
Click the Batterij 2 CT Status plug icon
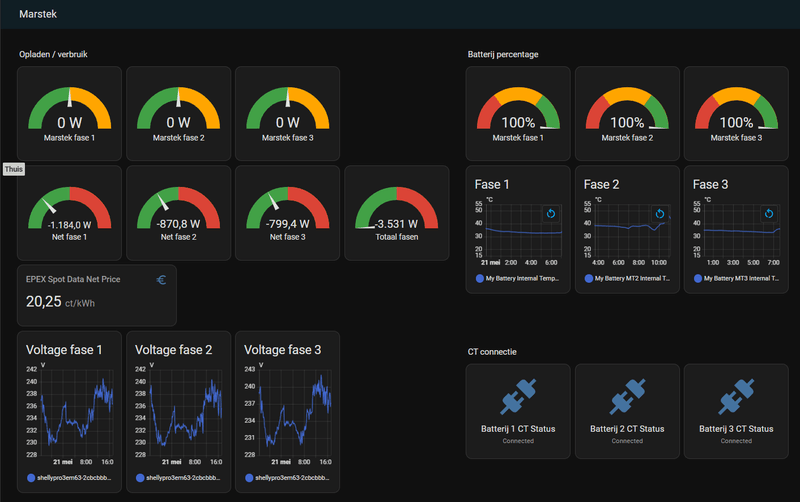coord(627,396)
